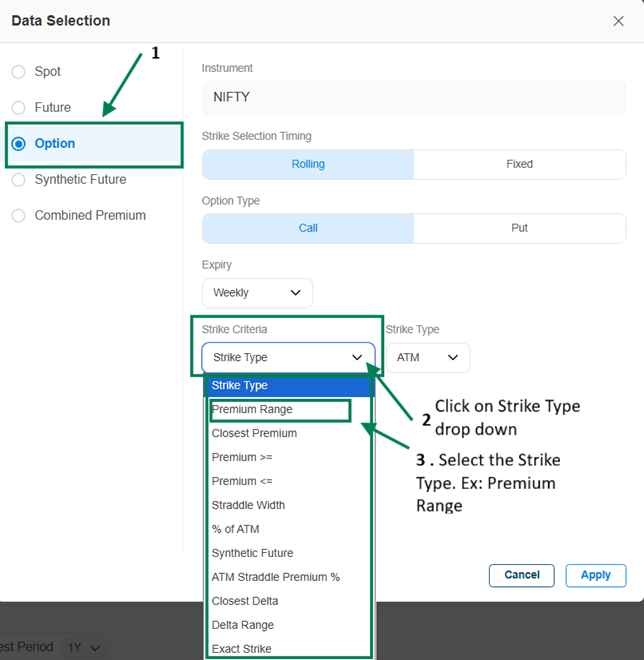Choose the Put option type
This screenshot has width=644, height=660.
click(519, 228)
